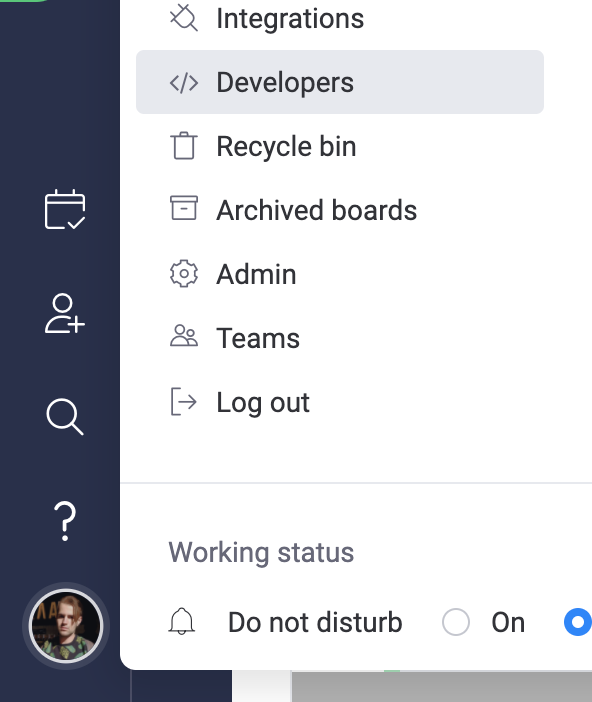Open My Work calendar icon in sidebar

pyautogui.click(x=65, y=209)
